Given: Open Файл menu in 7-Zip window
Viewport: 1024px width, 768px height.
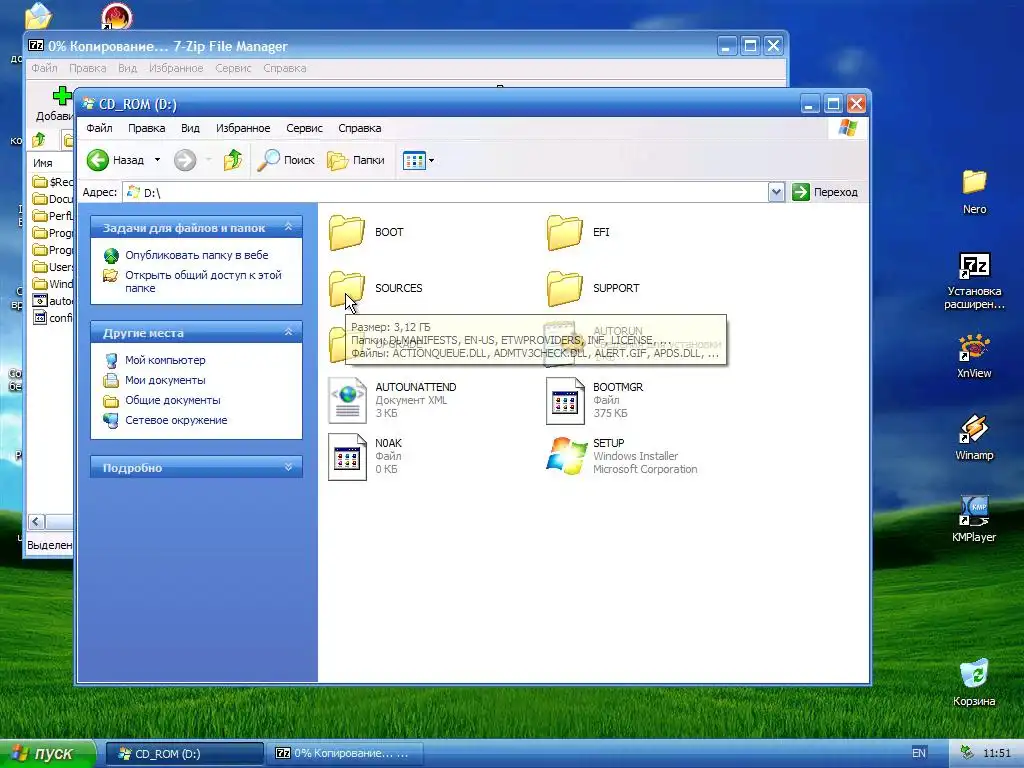Looking at the screenshot, I should pyautogui.click(x=44, y=68).
